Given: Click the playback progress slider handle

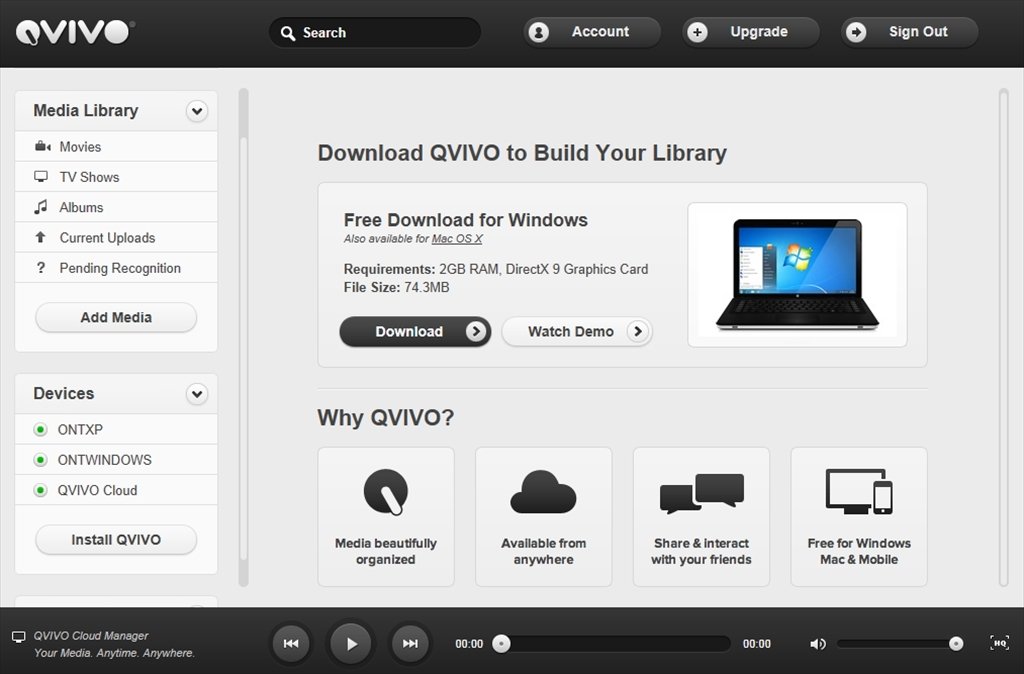Looking at the screenshot, I should click(502, 644).
